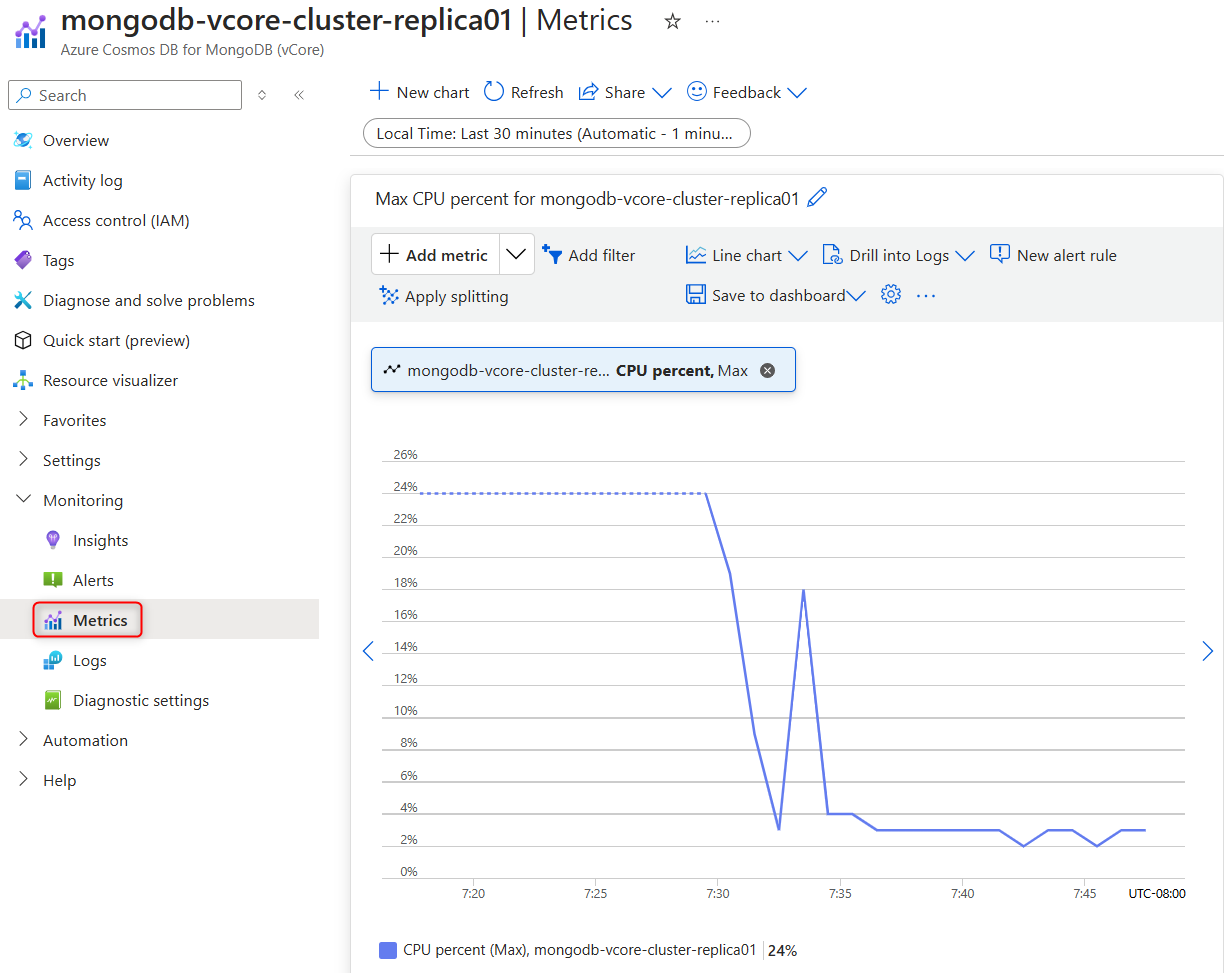Click the Alerts icon in sidebar
Screen dimensions: 1224x973
(52, 580)
